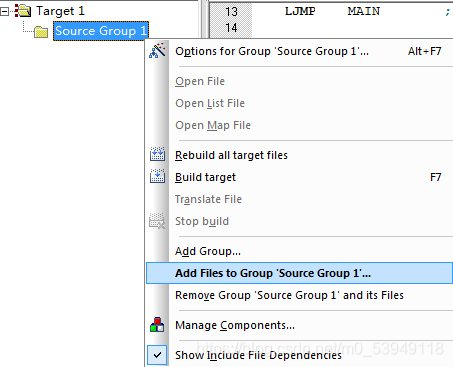Select Target 1 label in project tree
The height and width of the screenshot is (367, 453).
pos(60,11)
